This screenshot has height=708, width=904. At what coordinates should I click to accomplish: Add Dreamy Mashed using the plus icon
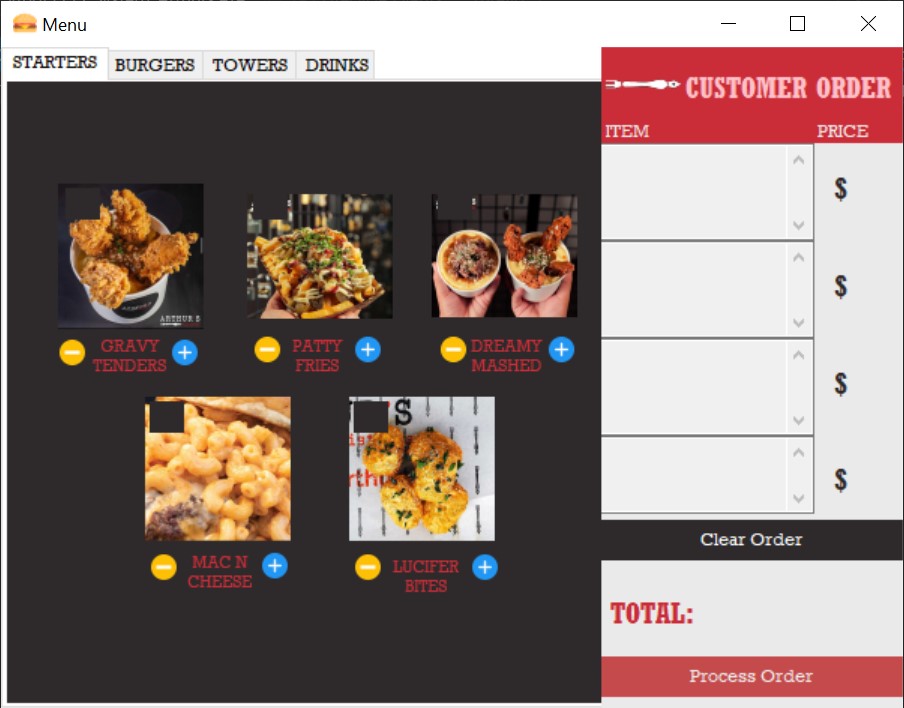(561, 349)
